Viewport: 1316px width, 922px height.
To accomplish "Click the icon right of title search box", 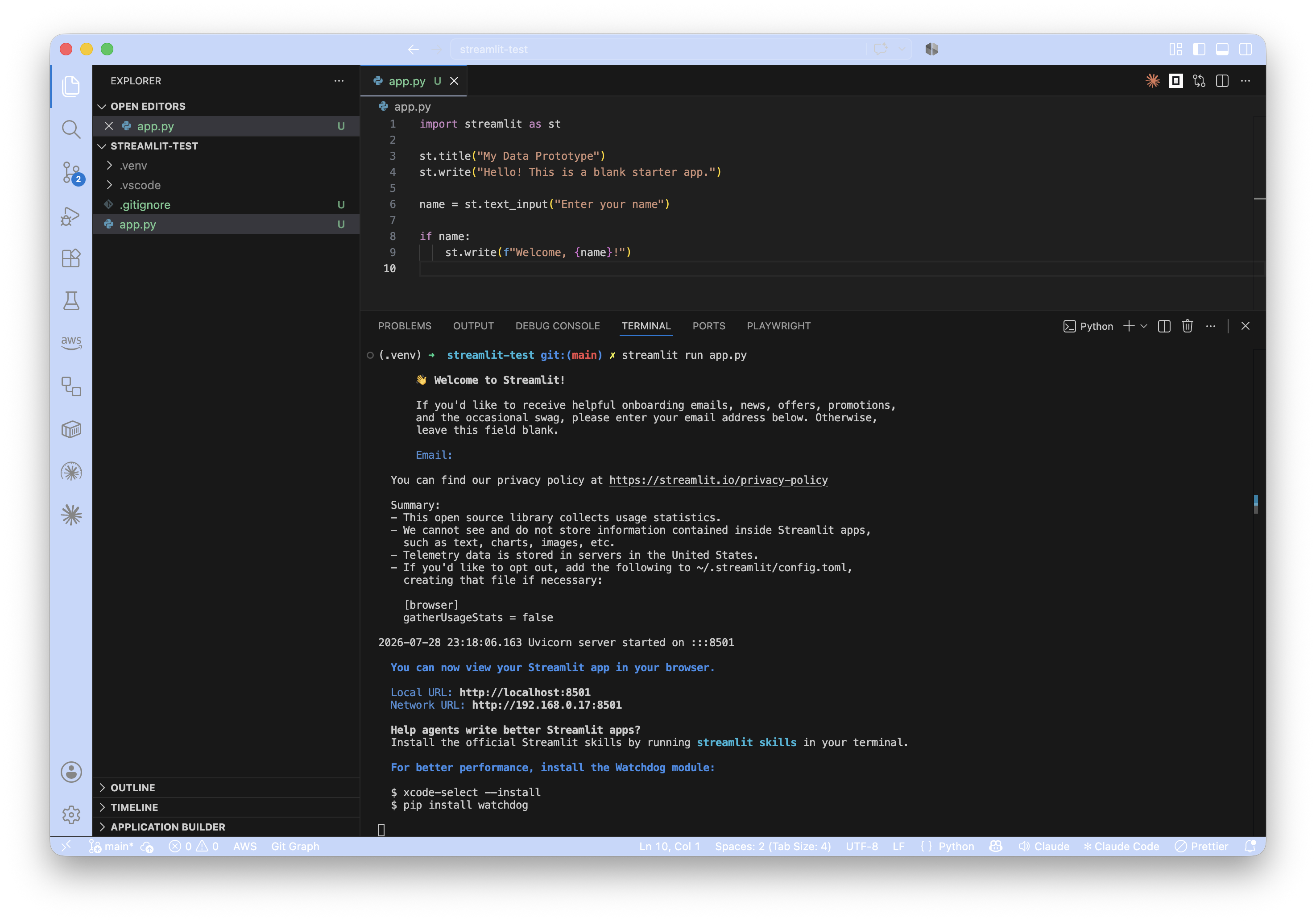I will pos(932,49).
